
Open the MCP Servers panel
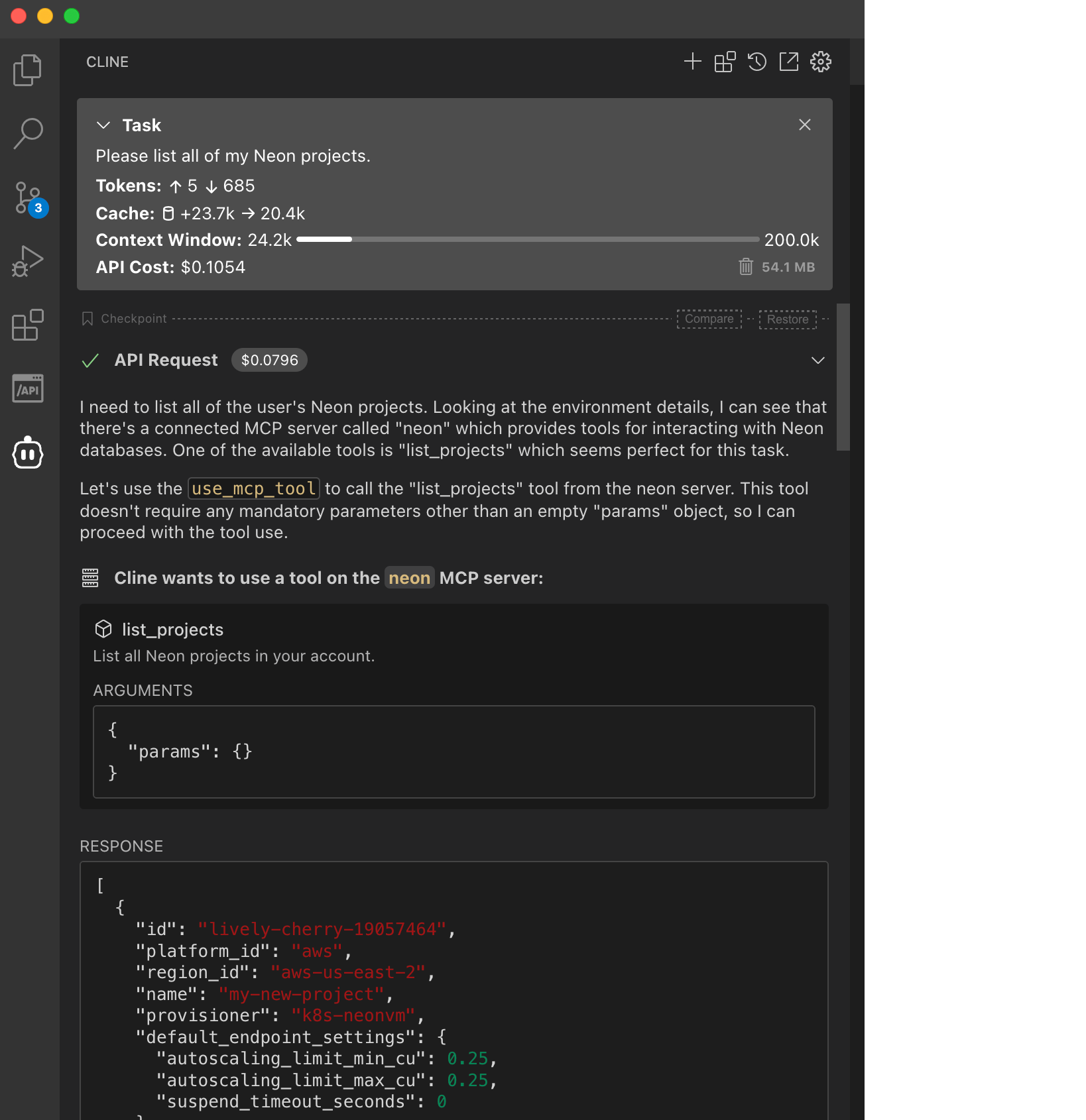(724, 62)
